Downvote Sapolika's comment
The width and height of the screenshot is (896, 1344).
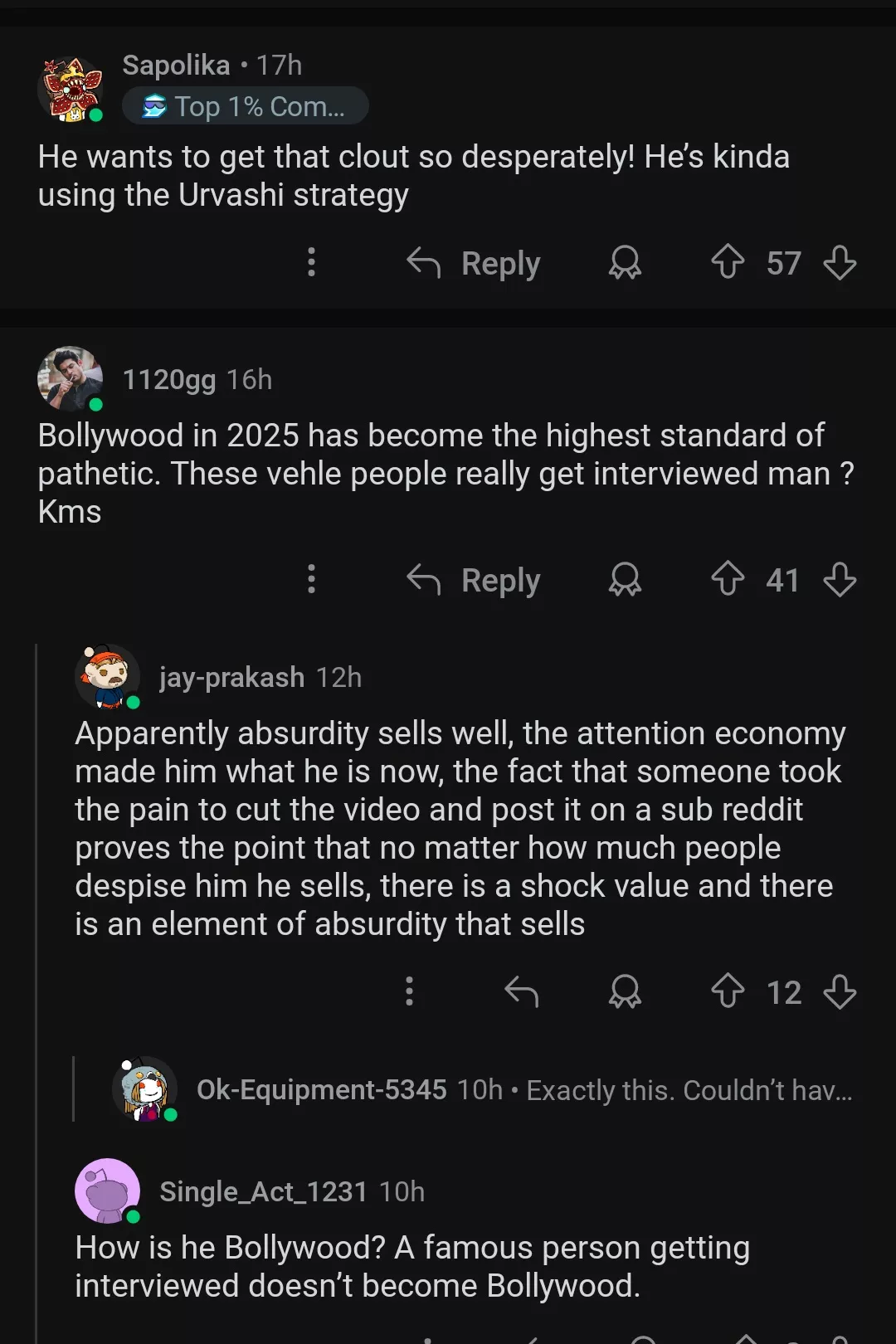click(840, 262)
